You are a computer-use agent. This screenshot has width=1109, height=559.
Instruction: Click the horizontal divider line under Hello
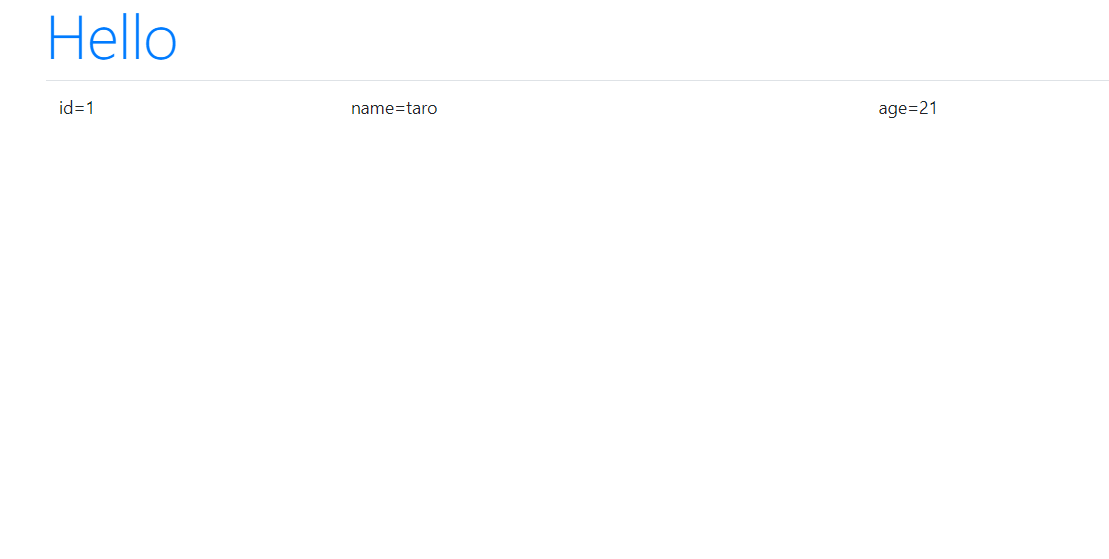[577, 81]
